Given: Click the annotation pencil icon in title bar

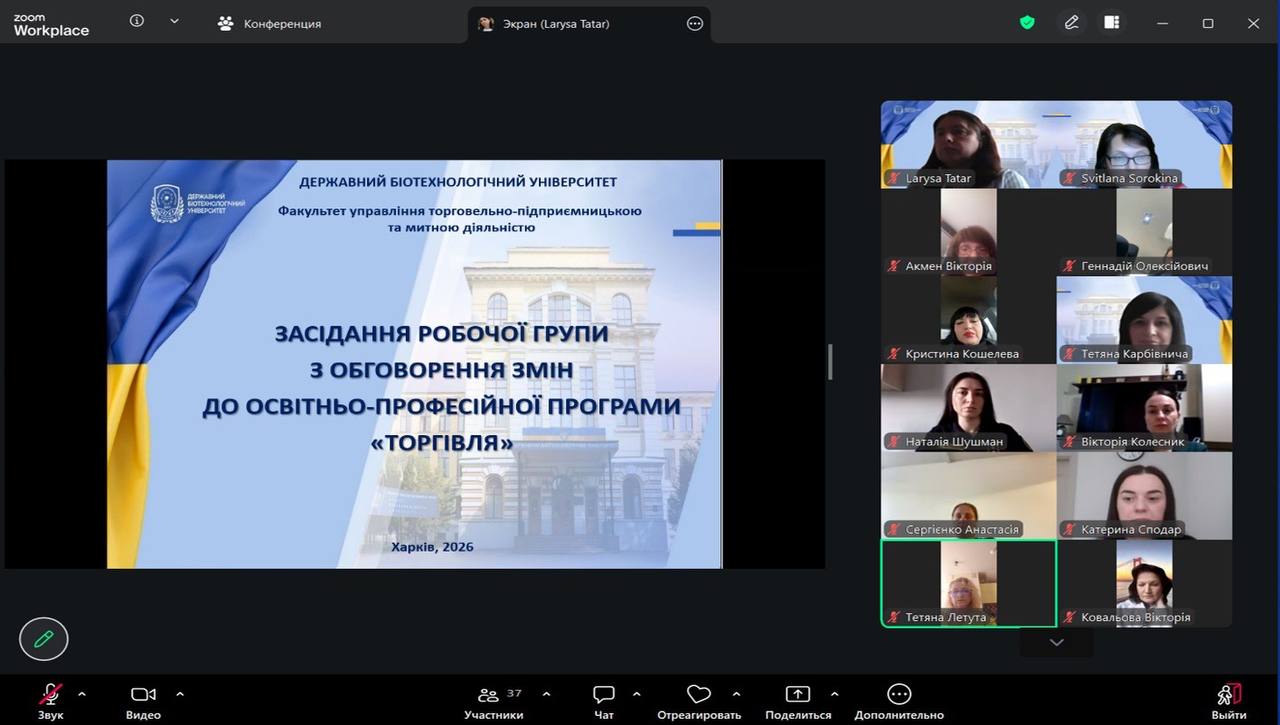Looking at the screenshot, I should 1071,22.
